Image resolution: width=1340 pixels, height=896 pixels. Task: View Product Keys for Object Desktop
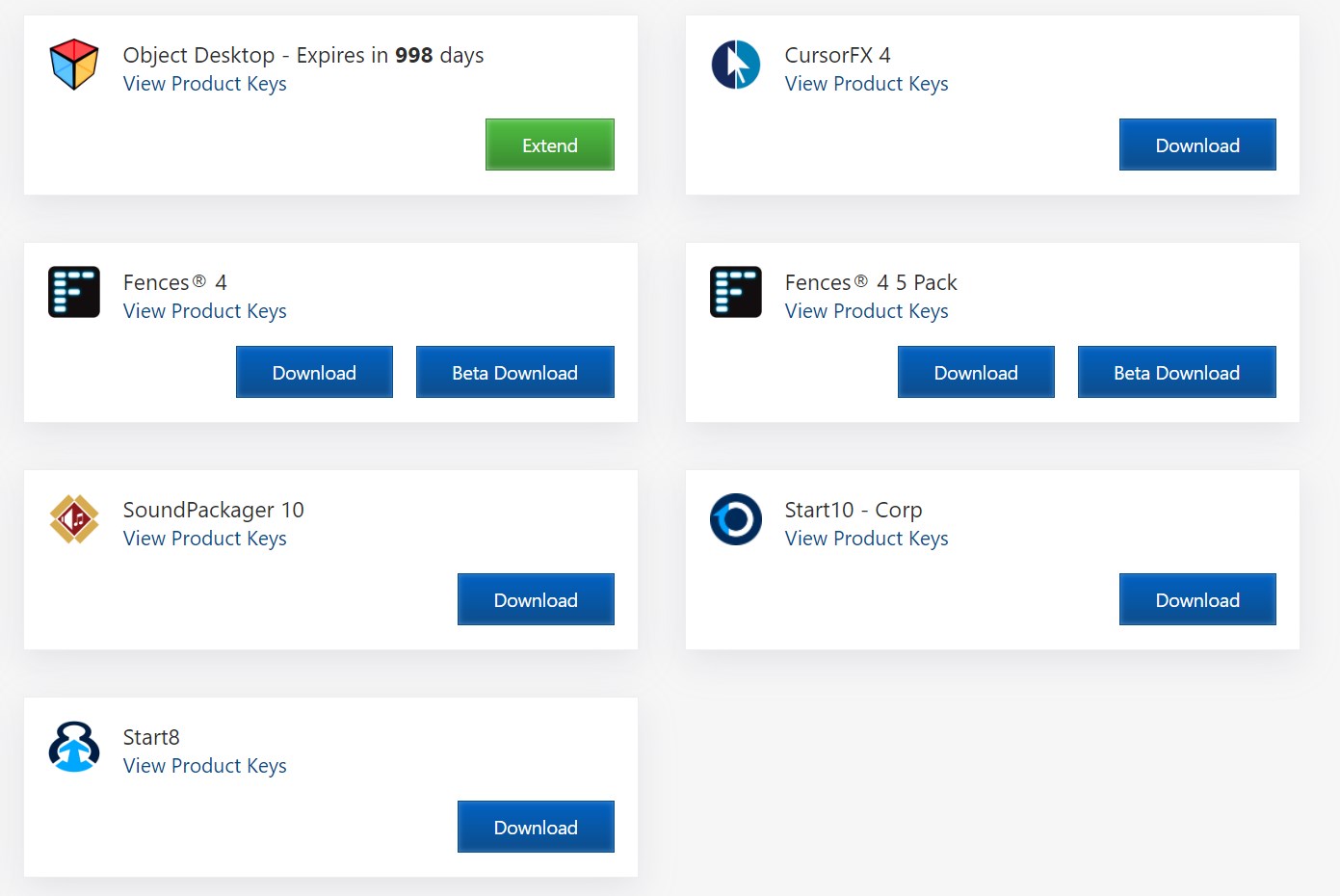coord(205,84)
